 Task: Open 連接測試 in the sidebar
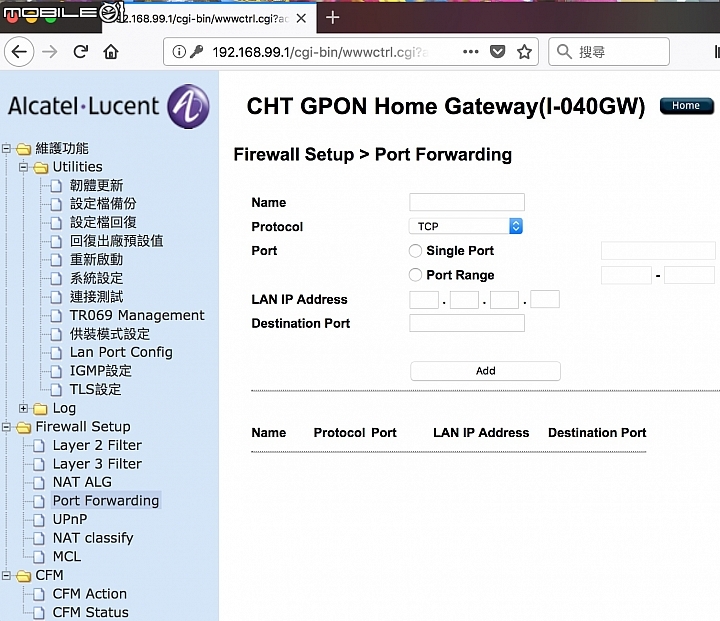click(96, 297)
